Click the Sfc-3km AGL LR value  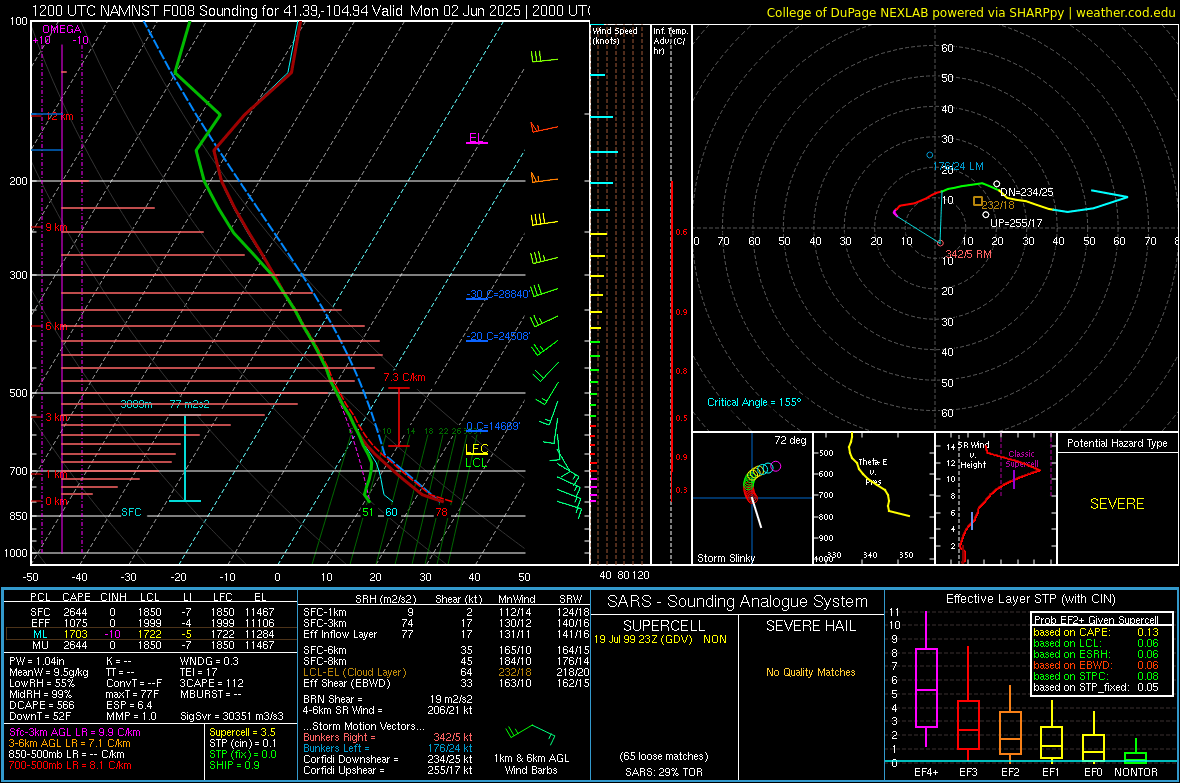coord(75,732)
